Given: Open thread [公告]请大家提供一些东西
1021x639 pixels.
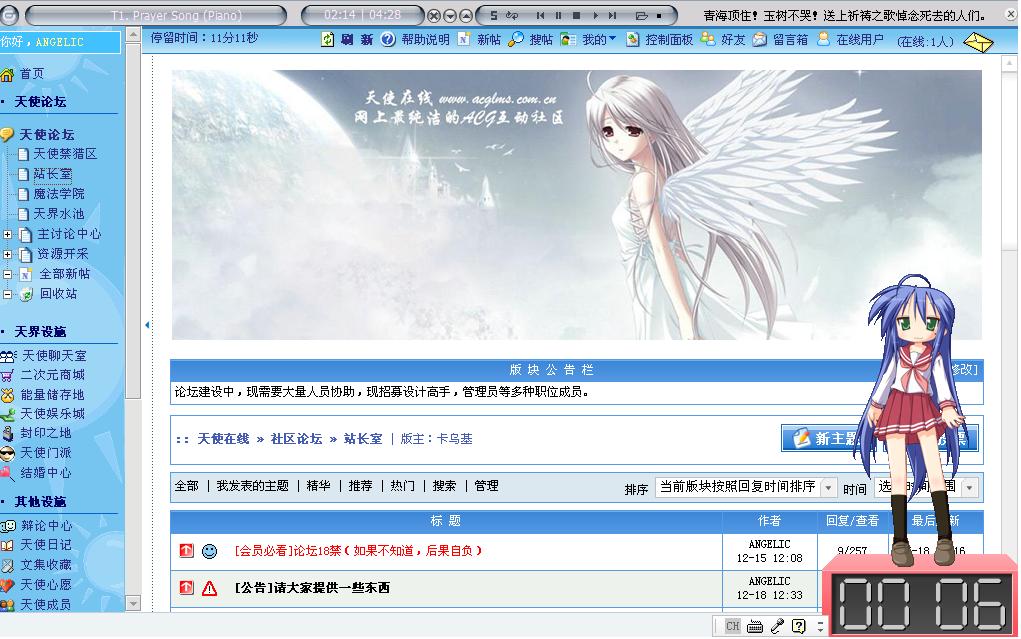Looking at the screenshot, I should 312,588.
